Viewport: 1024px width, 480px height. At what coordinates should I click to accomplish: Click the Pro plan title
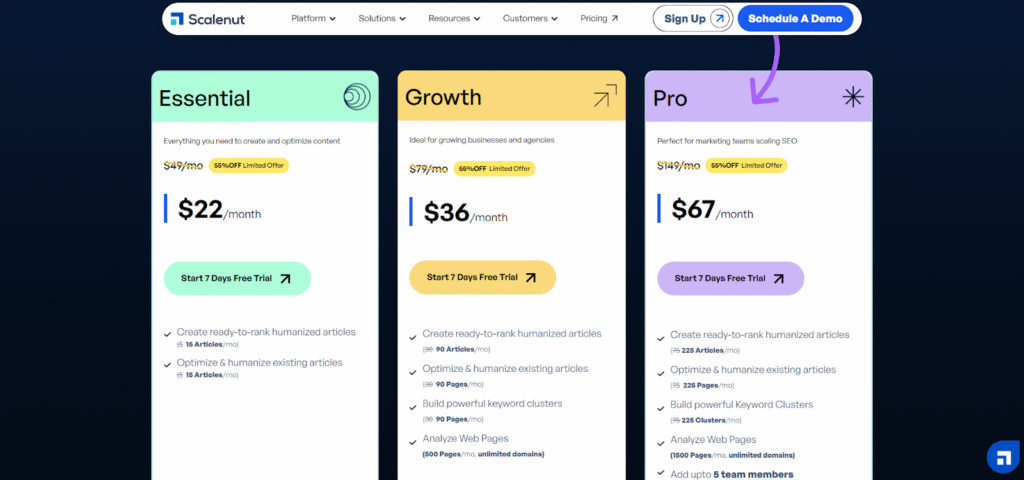[670, 99]
